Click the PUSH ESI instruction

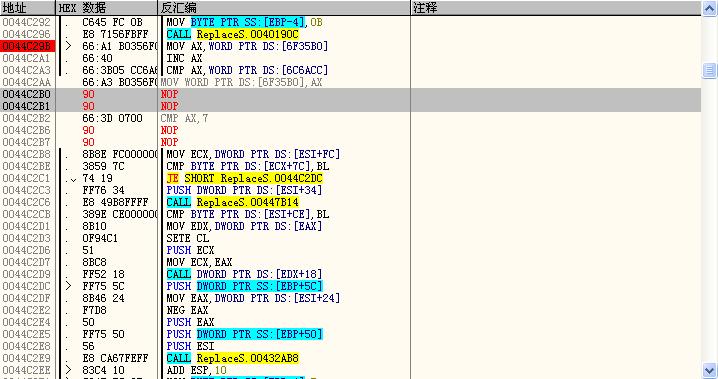pyautogui.click(x=190, y=346)
